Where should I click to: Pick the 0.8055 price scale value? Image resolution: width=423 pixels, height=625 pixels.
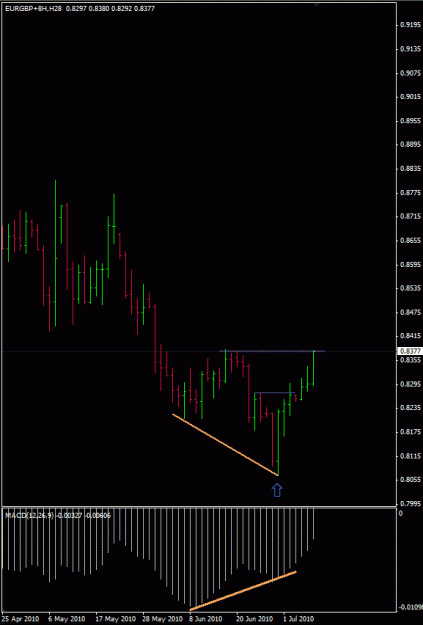point(410,479)
